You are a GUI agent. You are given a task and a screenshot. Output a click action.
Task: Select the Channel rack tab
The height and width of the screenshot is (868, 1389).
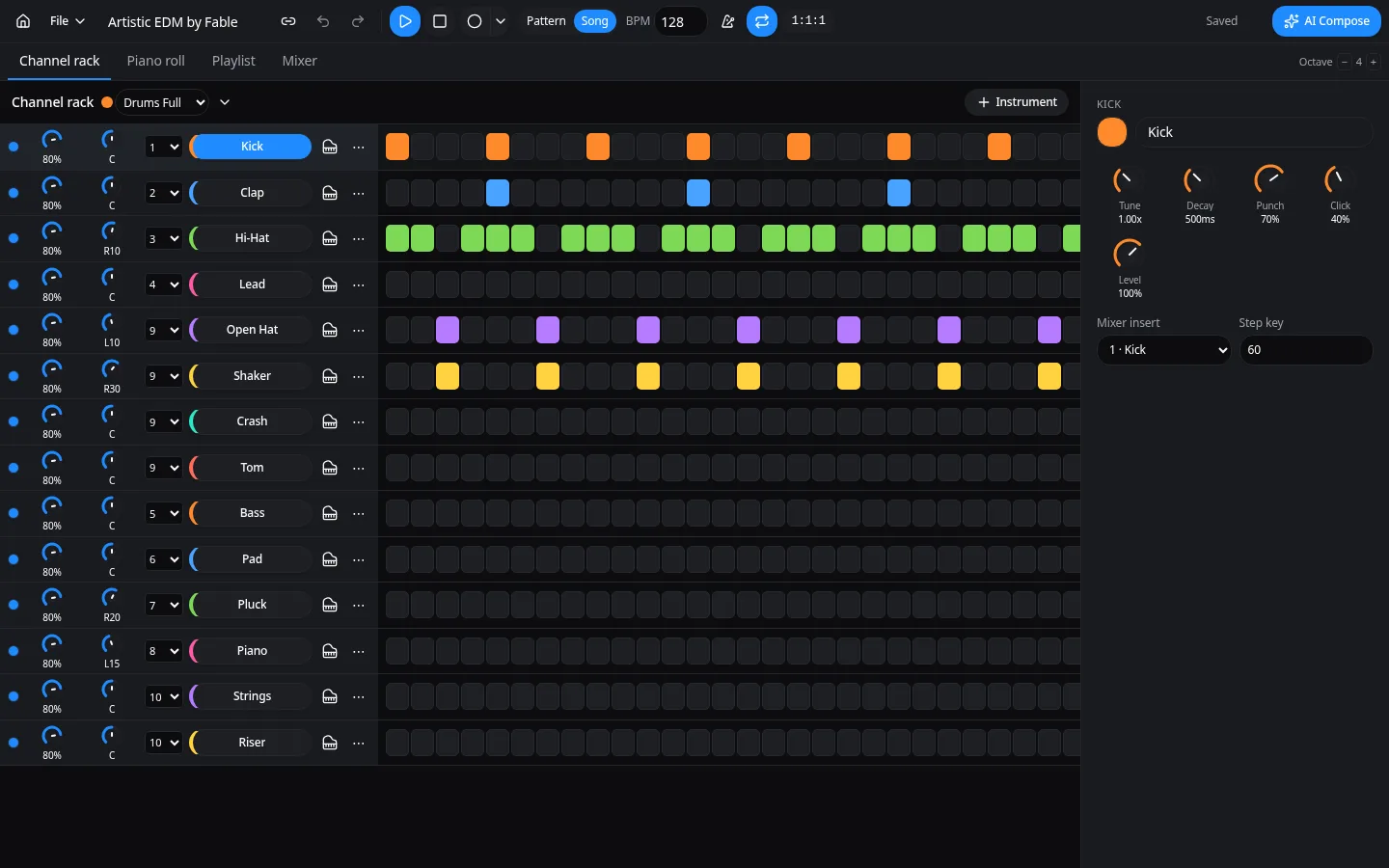tap(59, 61)
